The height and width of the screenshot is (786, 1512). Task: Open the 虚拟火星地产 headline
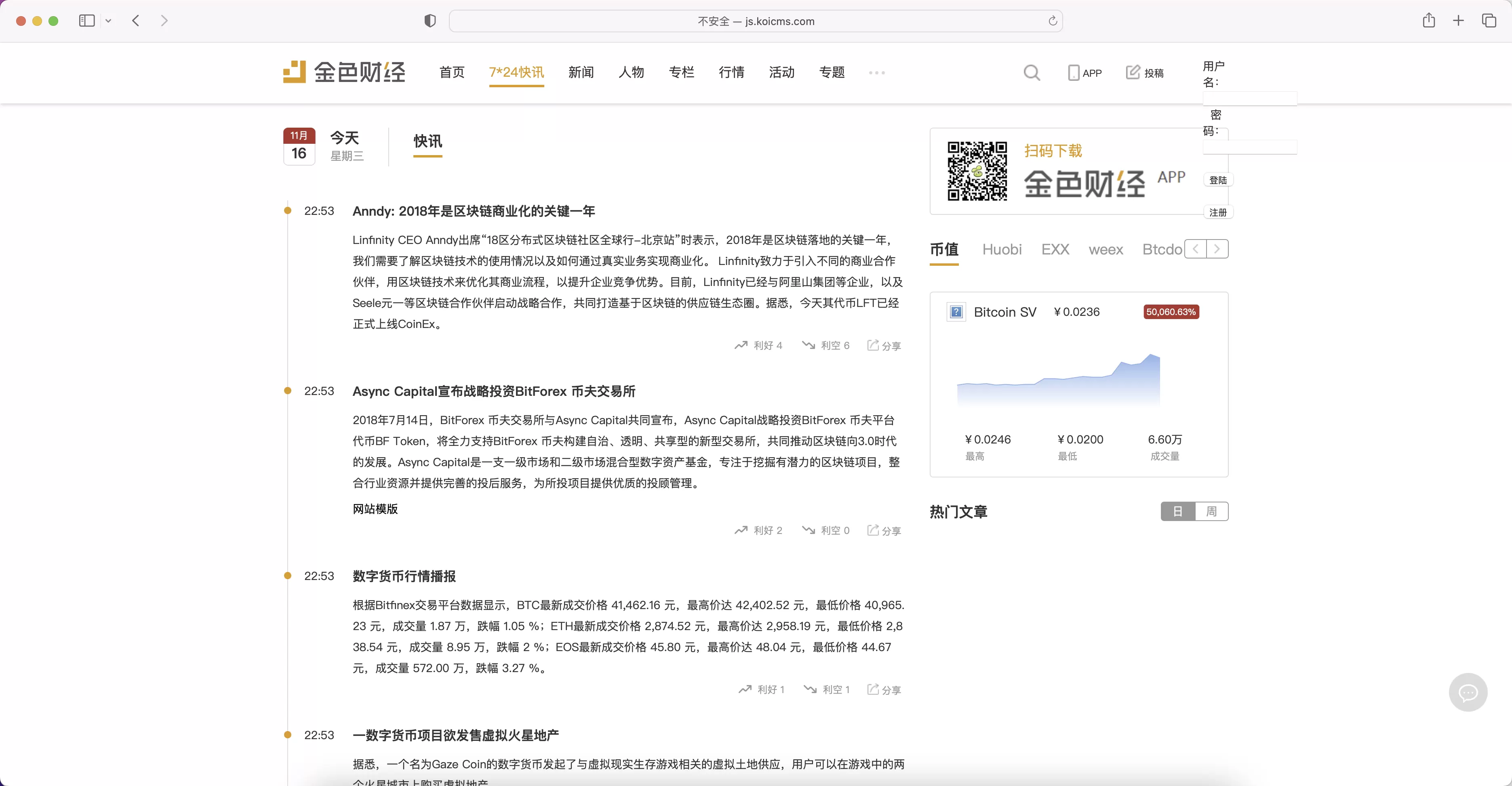[x=455, y=736]
